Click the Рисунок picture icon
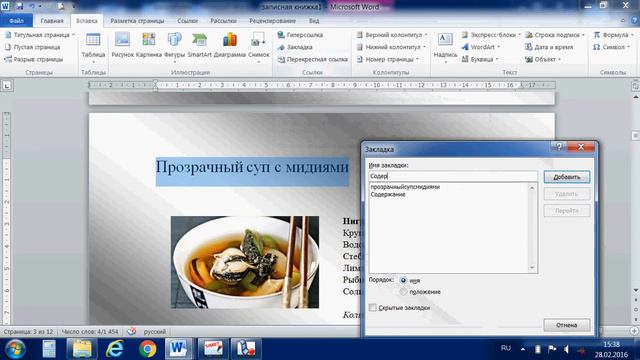640x360 pixels. click(x=122, y=45)
